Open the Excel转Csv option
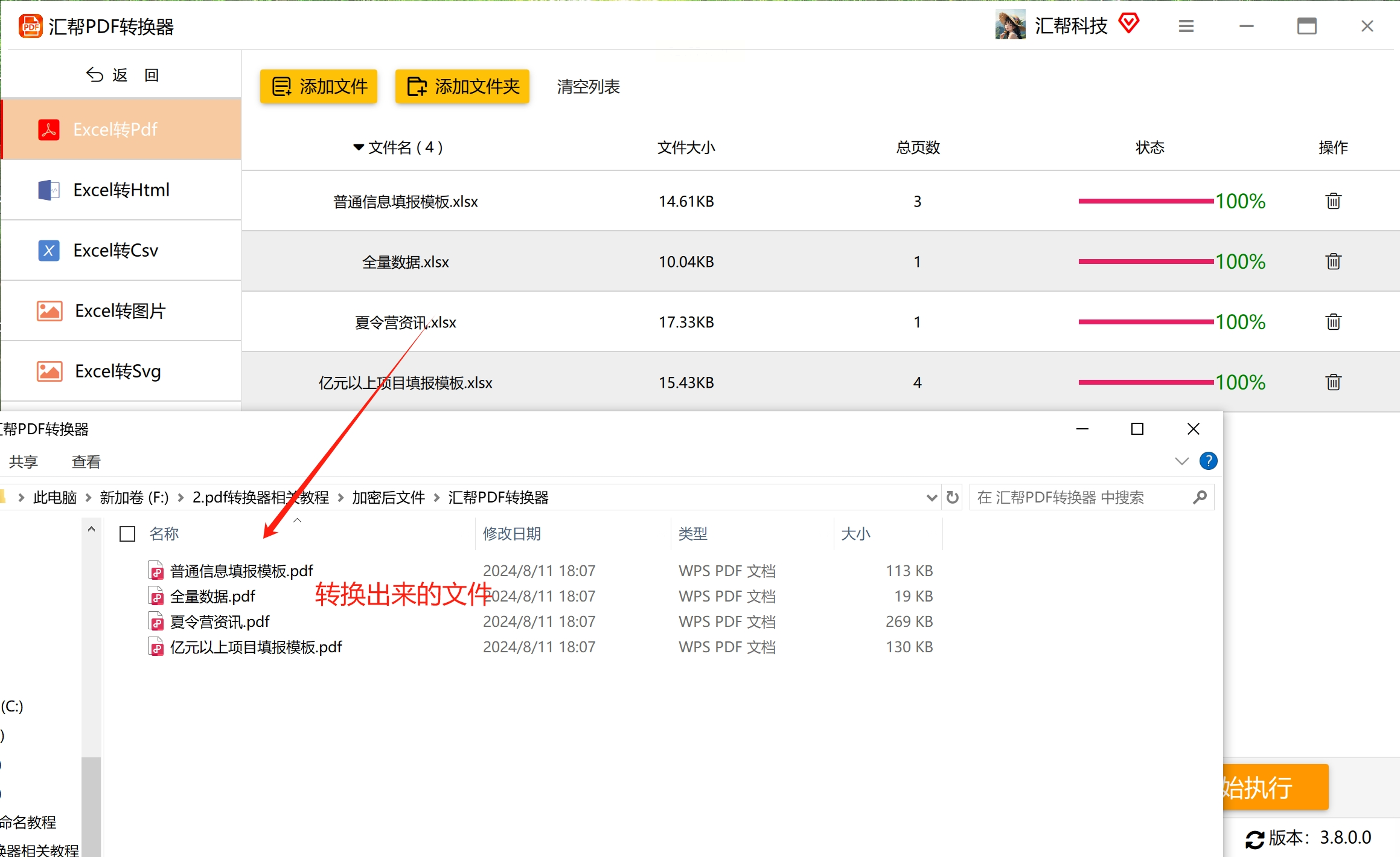 [121, 250]
